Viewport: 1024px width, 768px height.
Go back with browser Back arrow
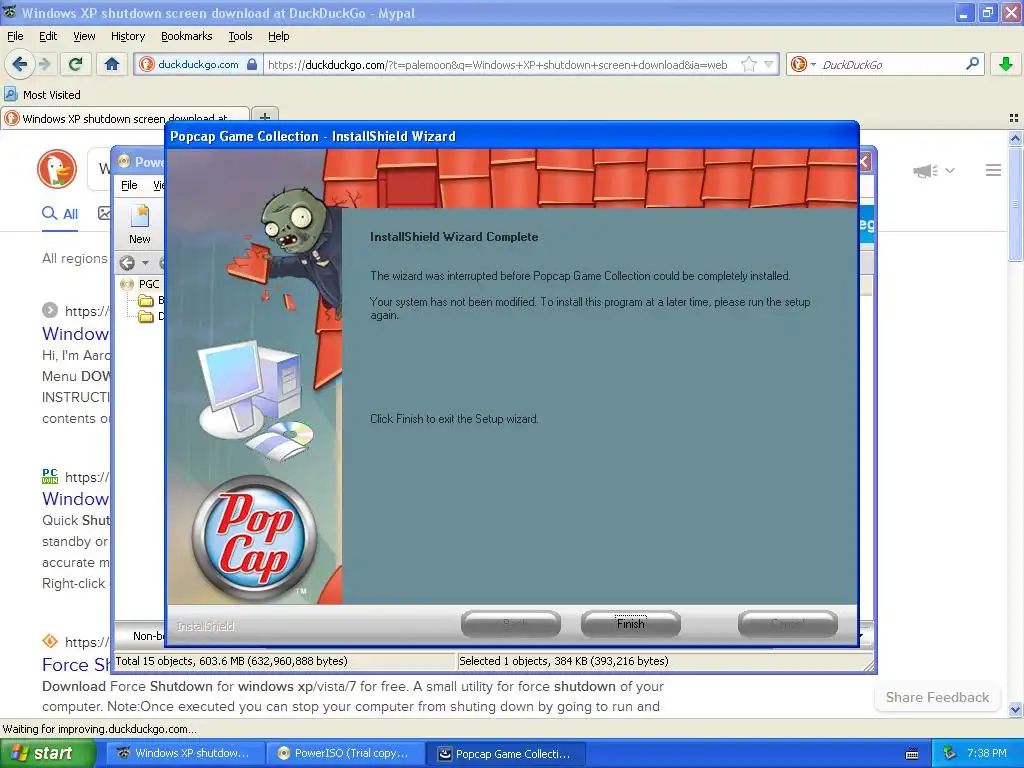[x=19, y=64]
